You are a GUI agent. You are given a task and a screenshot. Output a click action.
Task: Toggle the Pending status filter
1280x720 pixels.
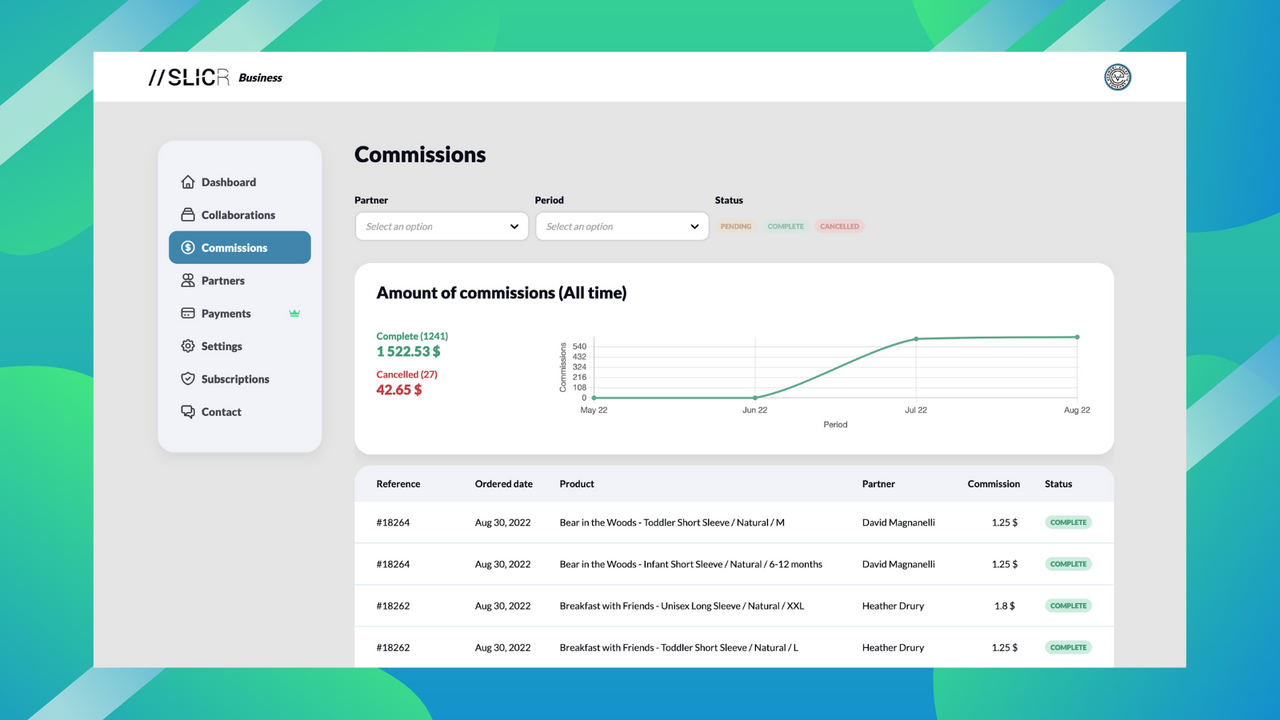(x=736, y=226)
